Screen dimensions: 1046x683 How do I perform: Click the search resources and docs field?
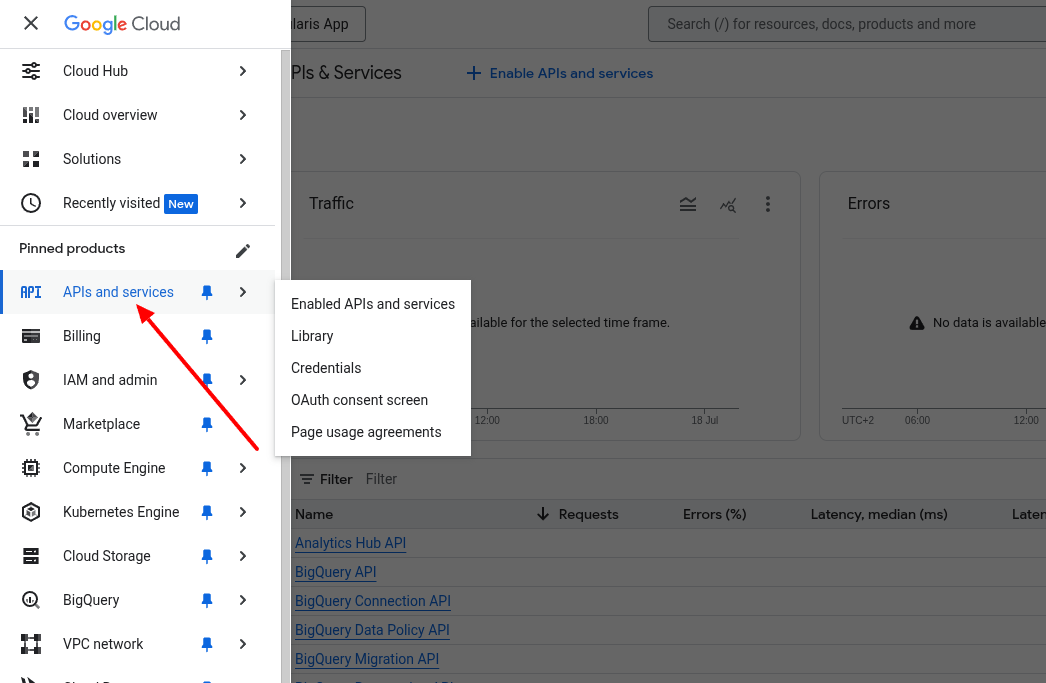pyautogui.click(x=847, y=24)
